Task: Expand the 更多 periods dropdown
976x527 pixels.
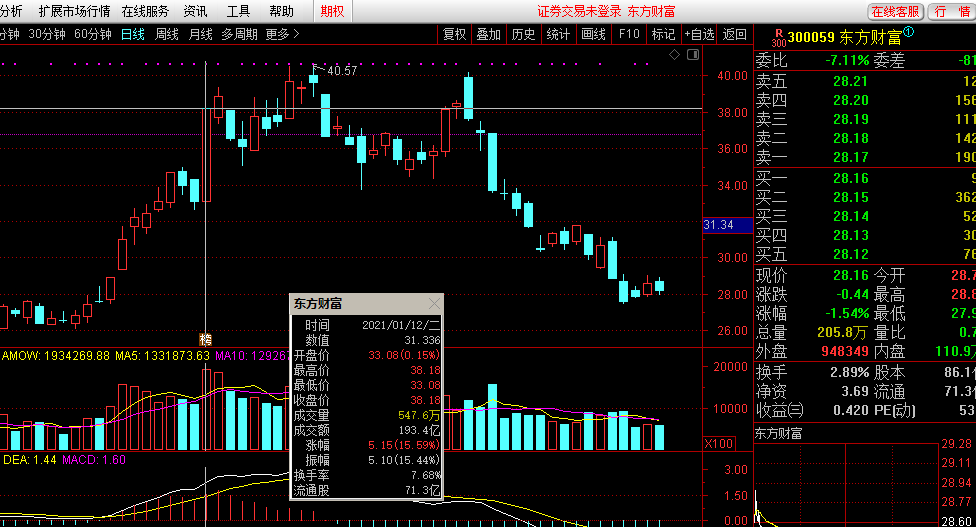Action: pos(282,34)
